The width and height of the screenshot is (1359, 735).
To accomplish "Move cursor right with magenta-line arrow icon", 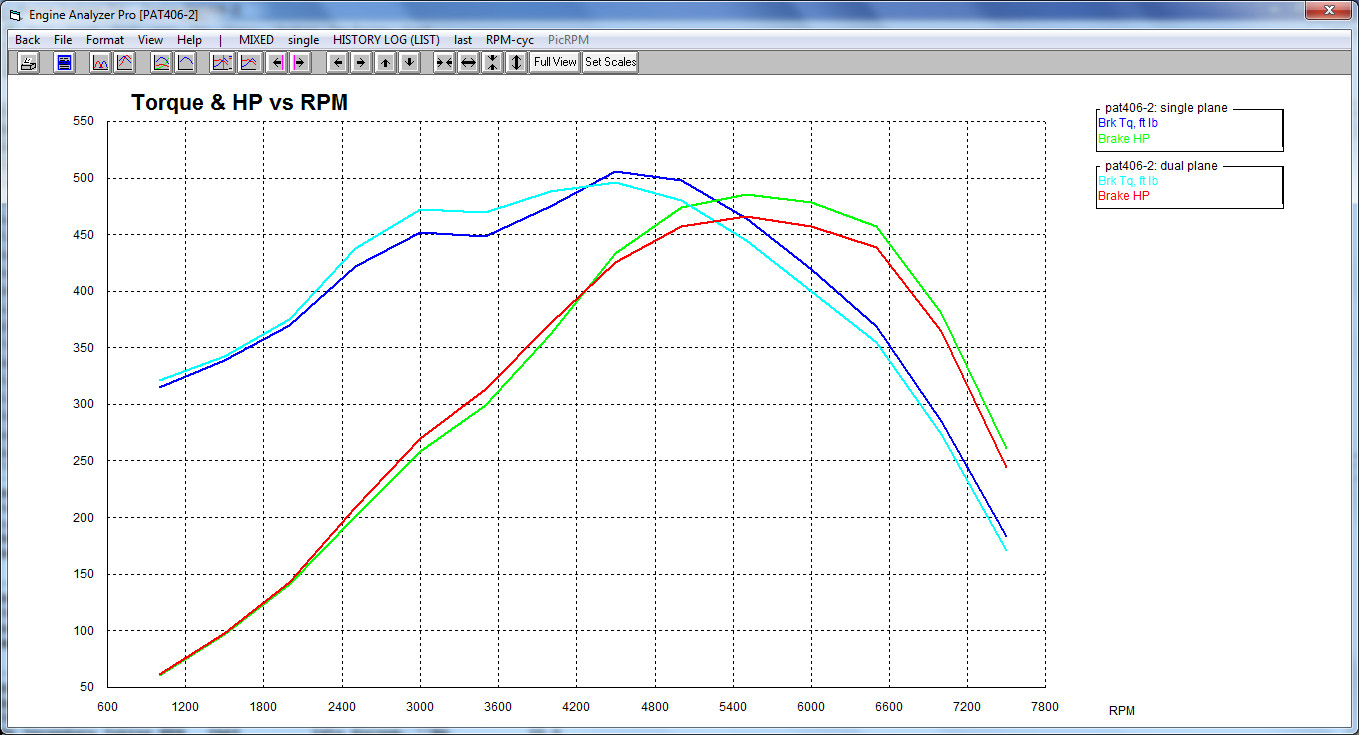I will point(299,62).
